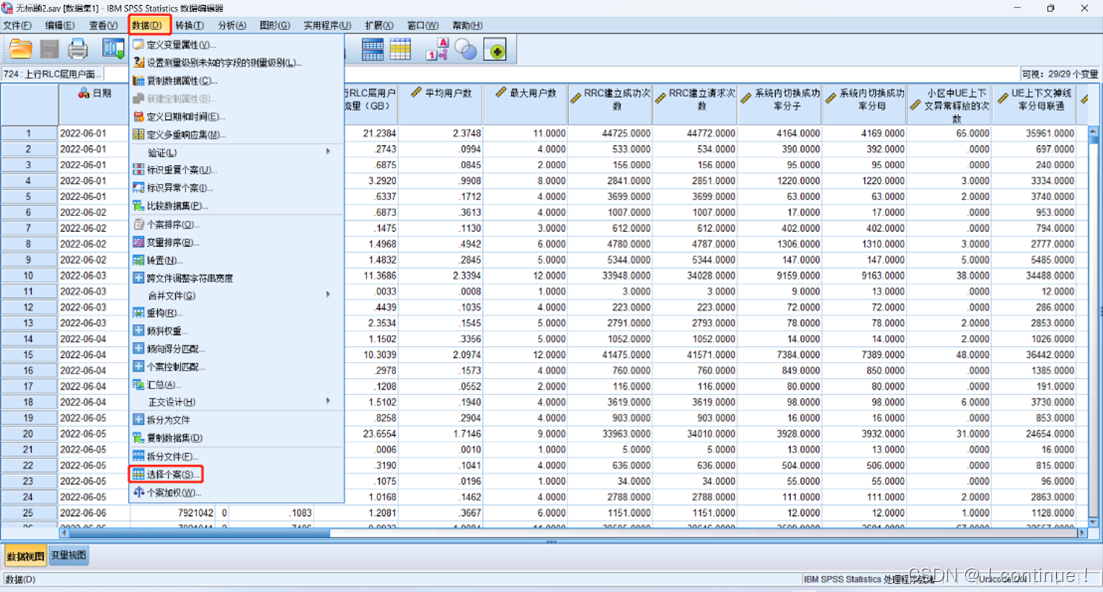The image size is (1103, 592).
Task: Click the nominal icon beside 日期 header
Action: click(84, 93)
